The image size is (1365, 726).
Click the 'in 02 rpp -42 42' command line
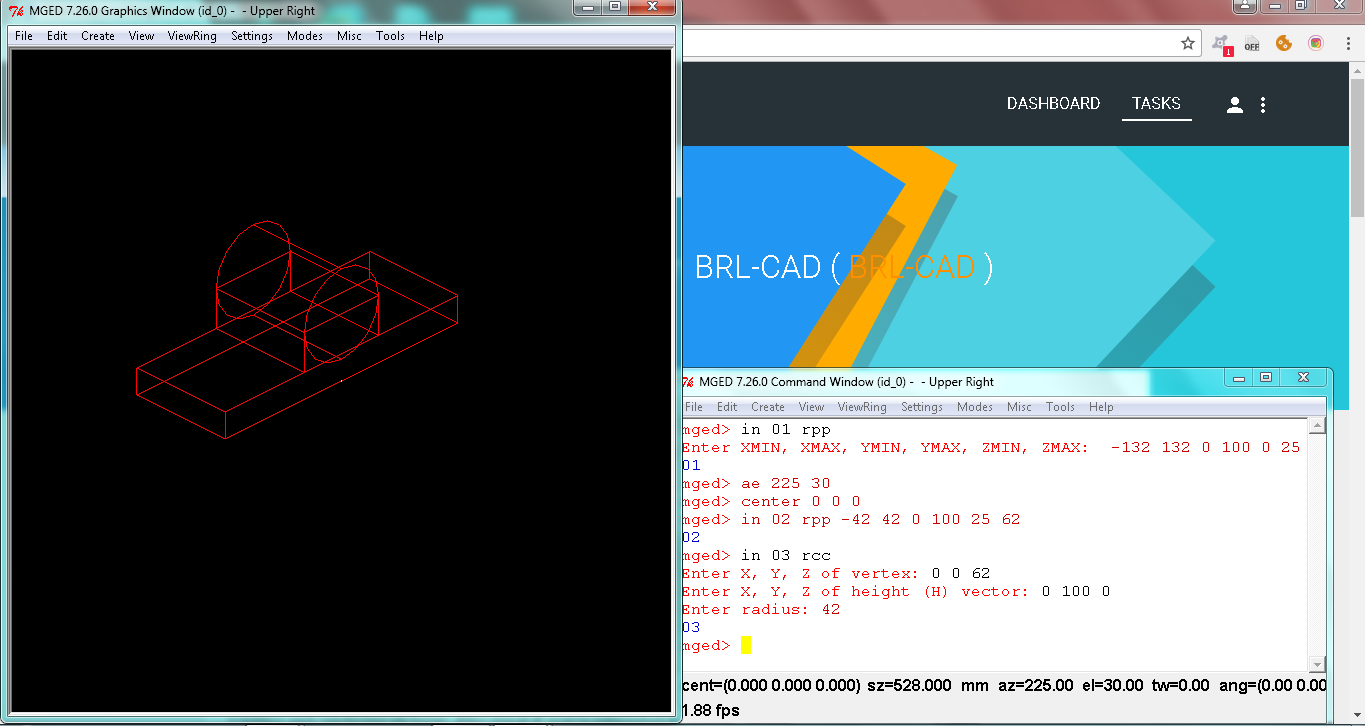851,520
